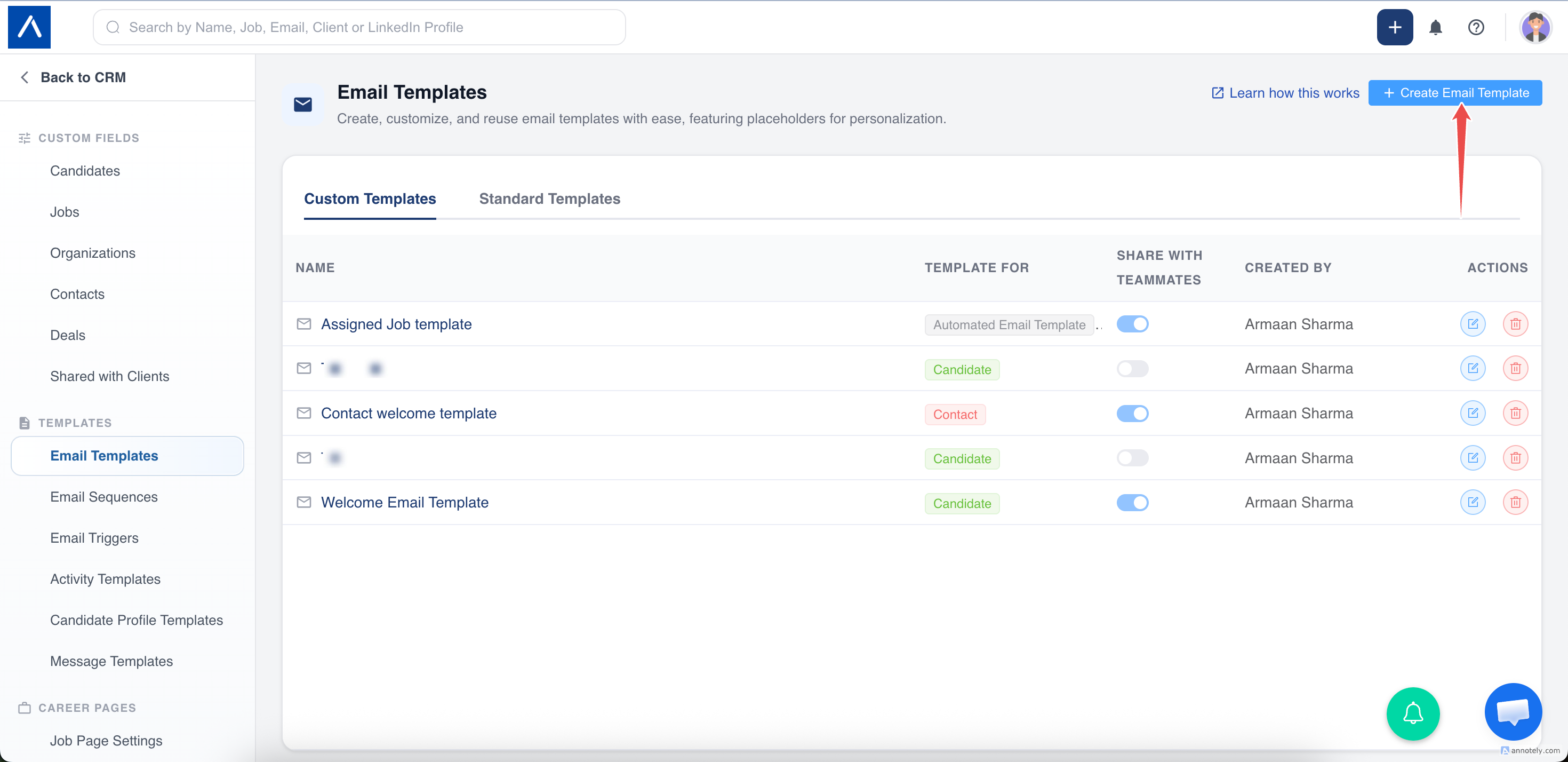
Task: Toggle sharing for Welcome Email Template
Action: (x=1132, y=502)
